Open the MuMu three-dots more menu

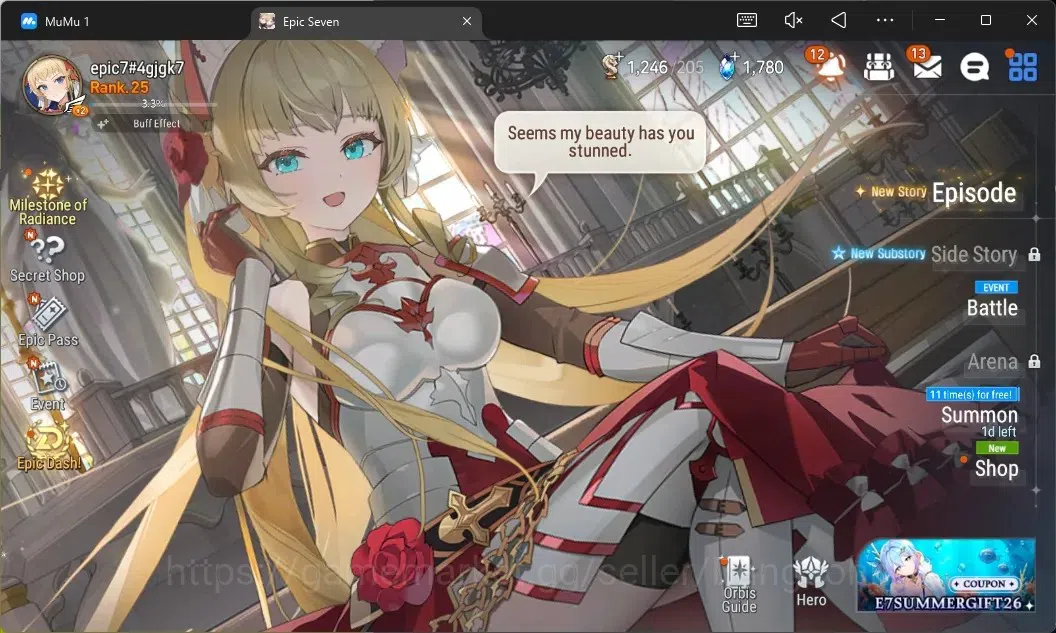click(x=885, y=20)
